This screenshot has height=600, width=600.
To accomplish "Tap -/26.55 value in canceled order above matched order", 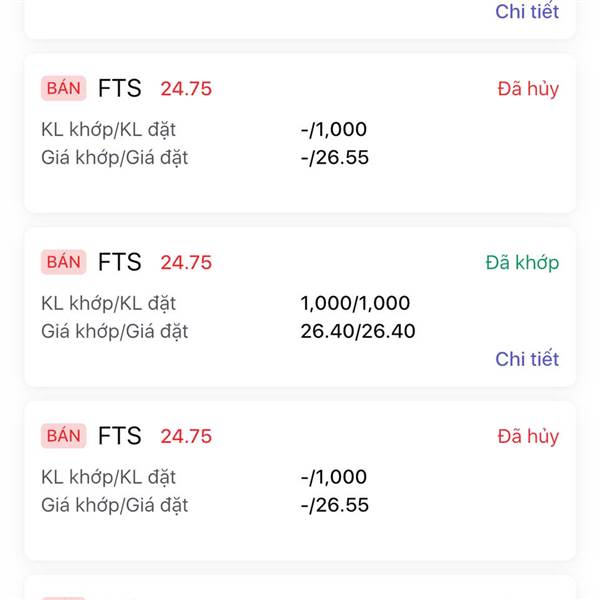I will 335,157.
